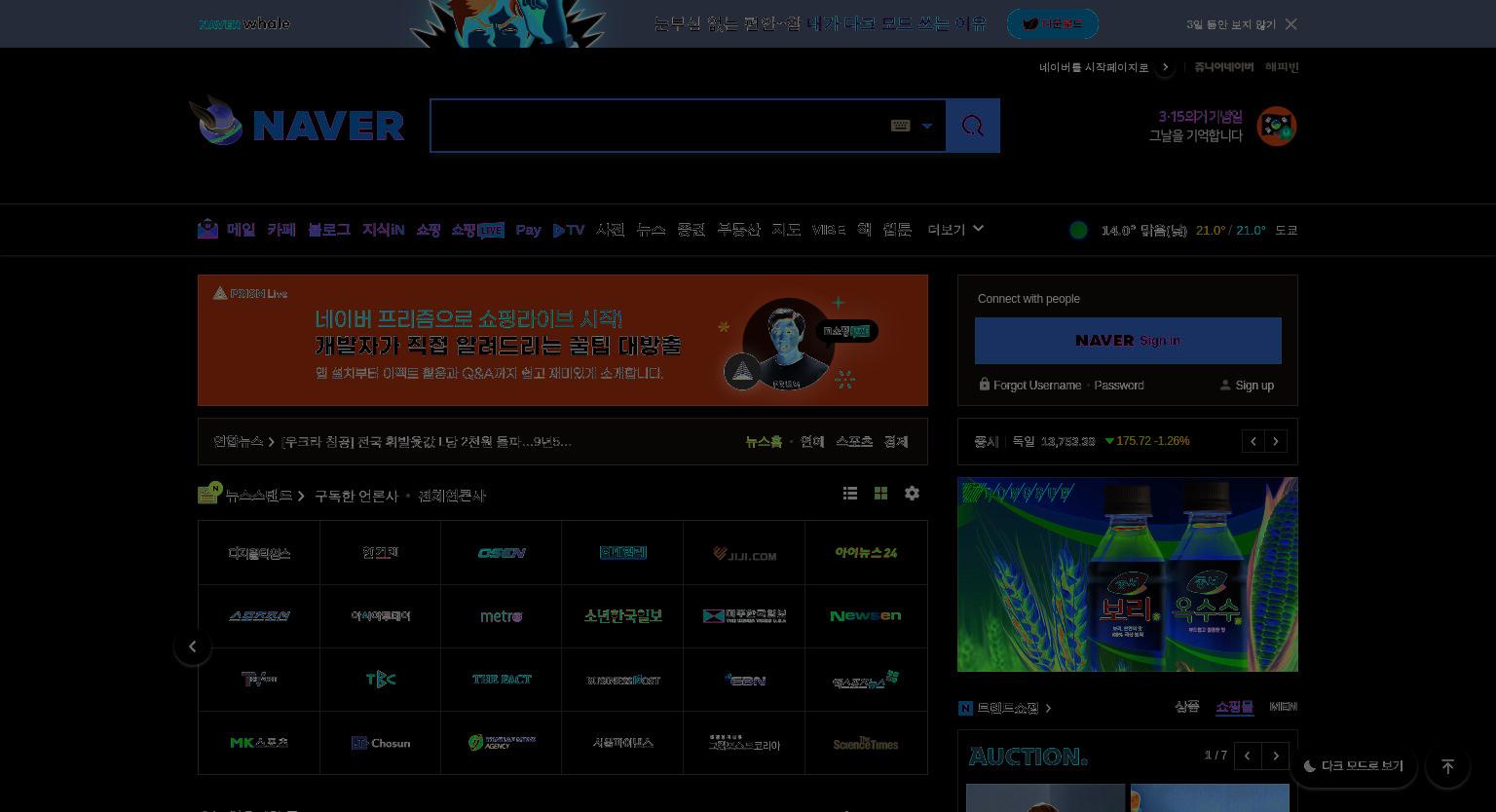The width and height of the screenshot is (1496, 812).
Task: Switch newsstand to list view
Action: pos(850,494)
